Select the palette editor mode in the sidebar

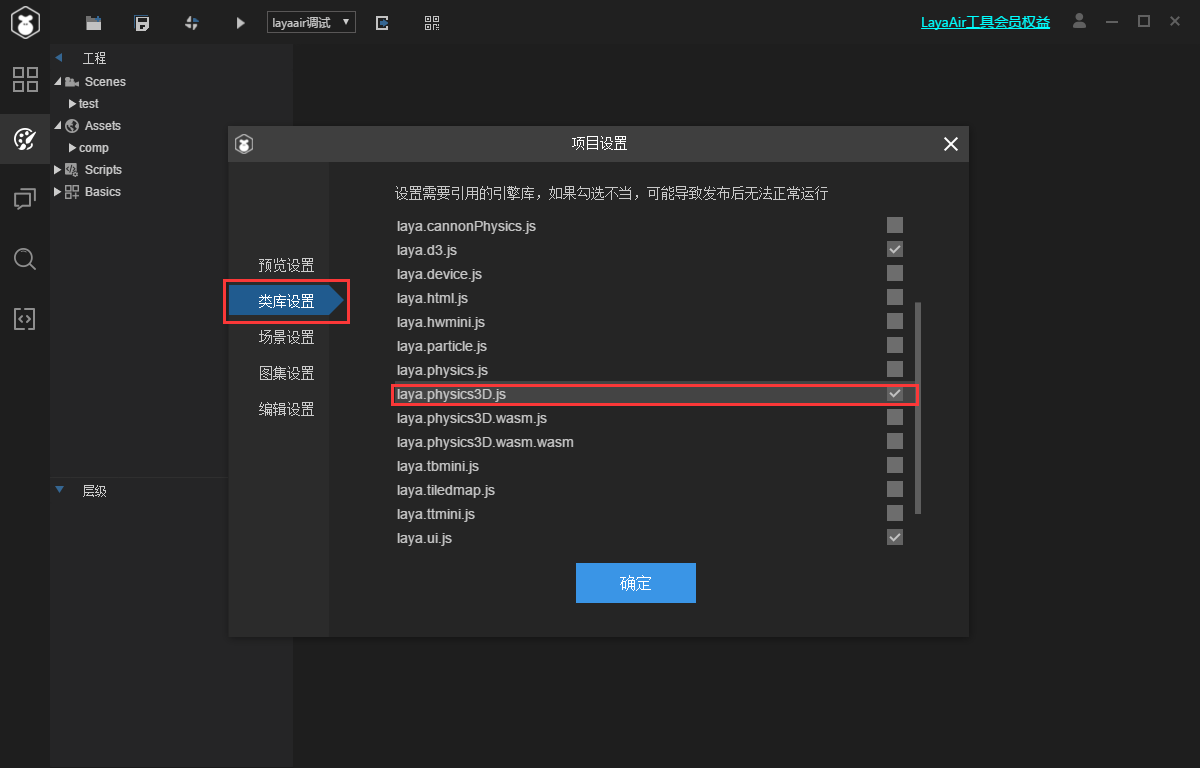pyautogui.click(x=25, y=139)
